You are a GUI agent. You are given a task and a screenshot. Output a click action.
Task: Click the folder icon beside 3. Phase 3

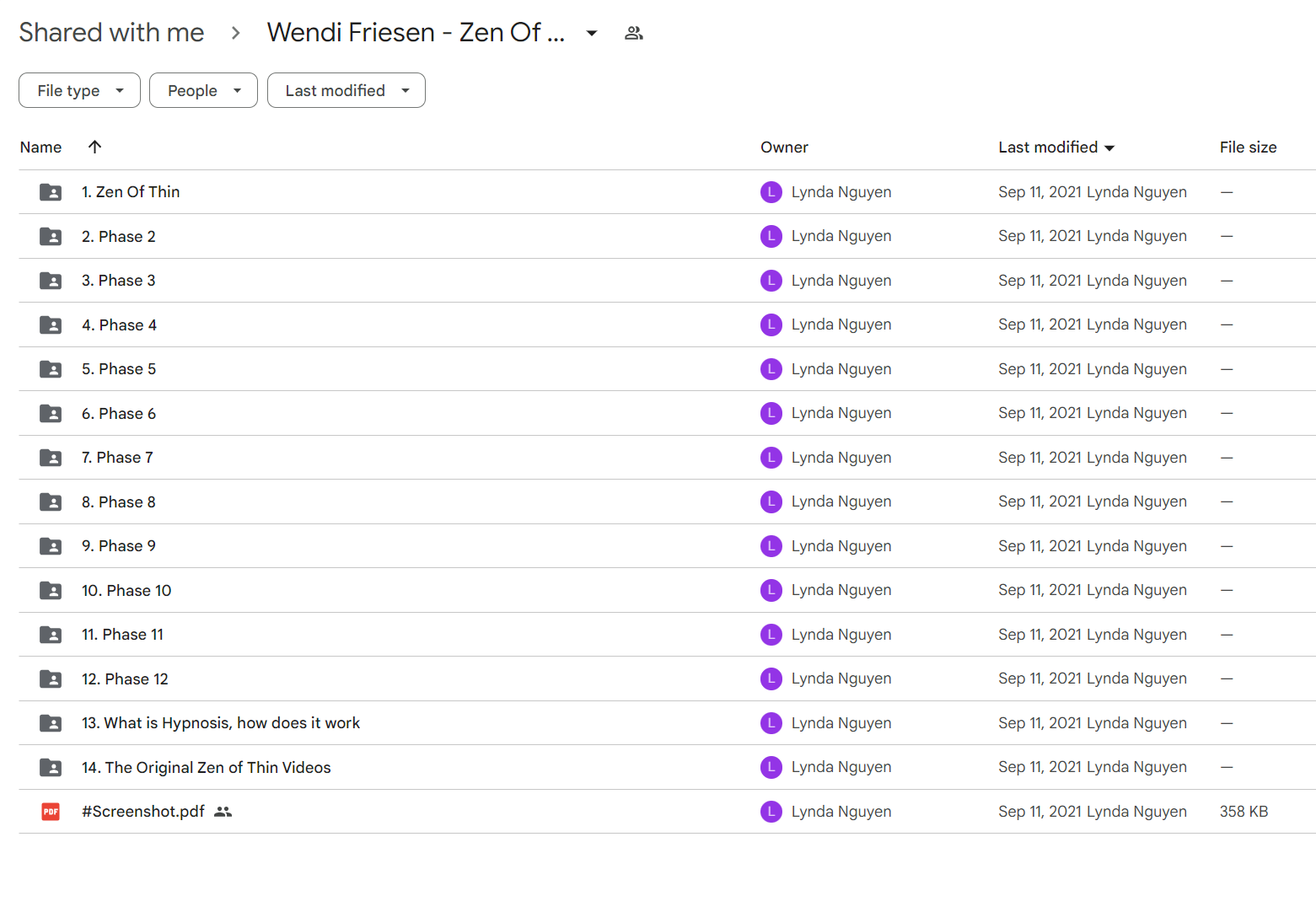tap(51, 281)
